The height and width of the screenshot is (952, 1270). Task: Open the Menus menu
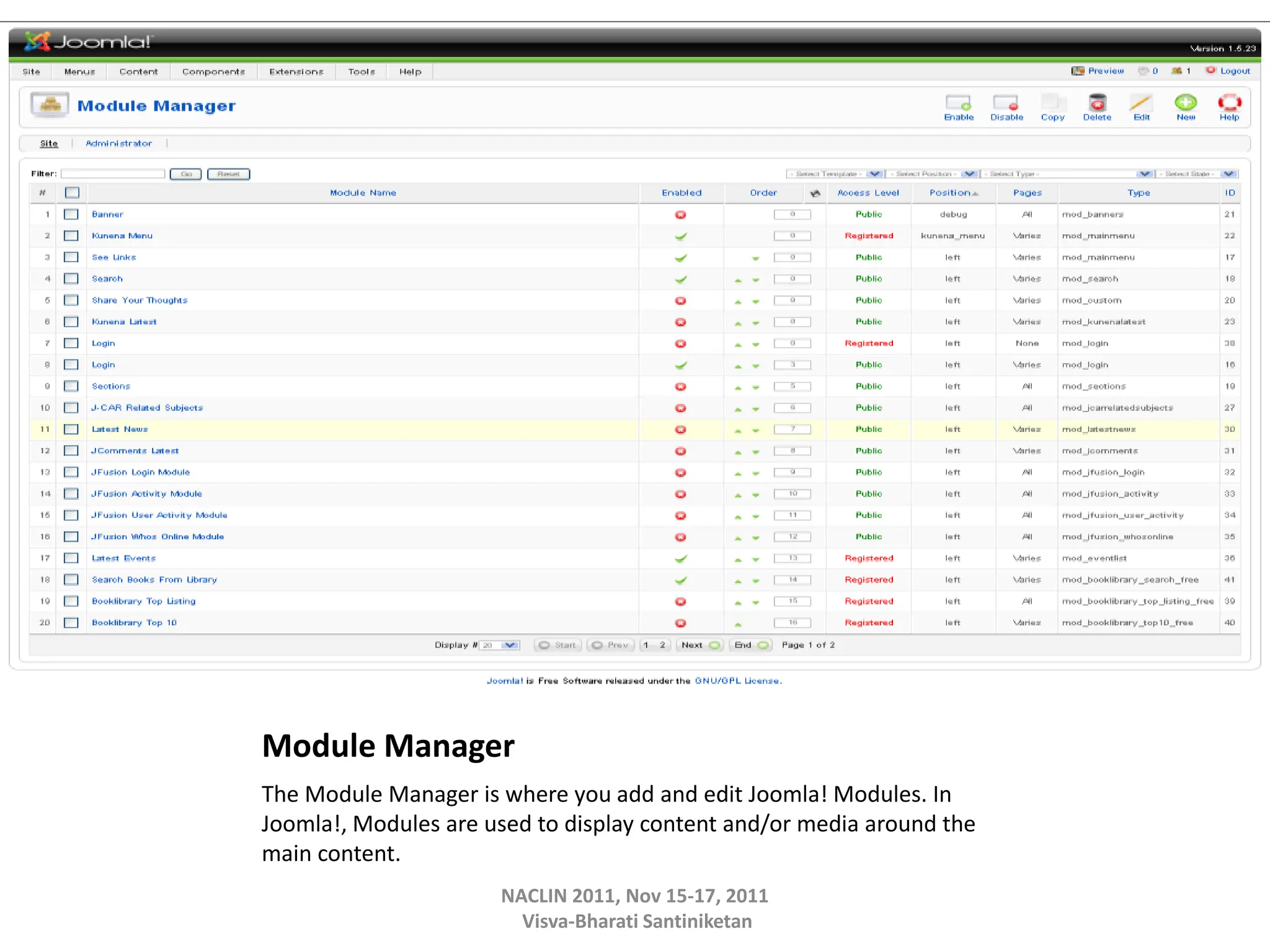(79, 72)
